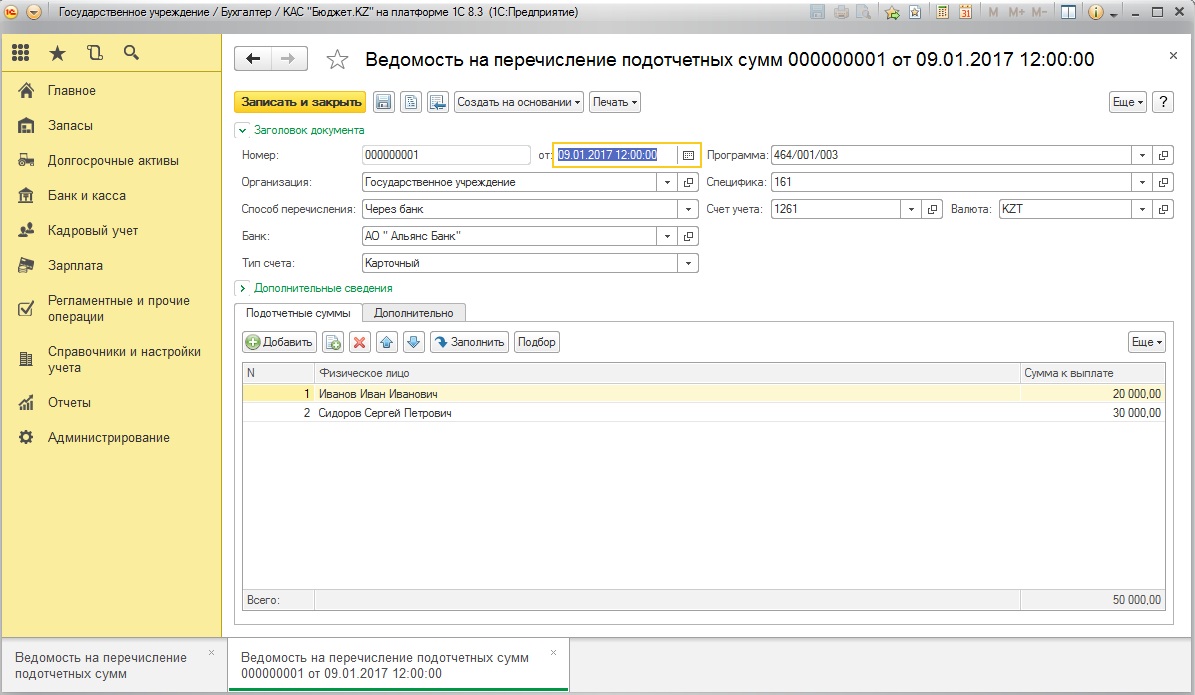Open the Зарплата section

(x=75, y=266)
